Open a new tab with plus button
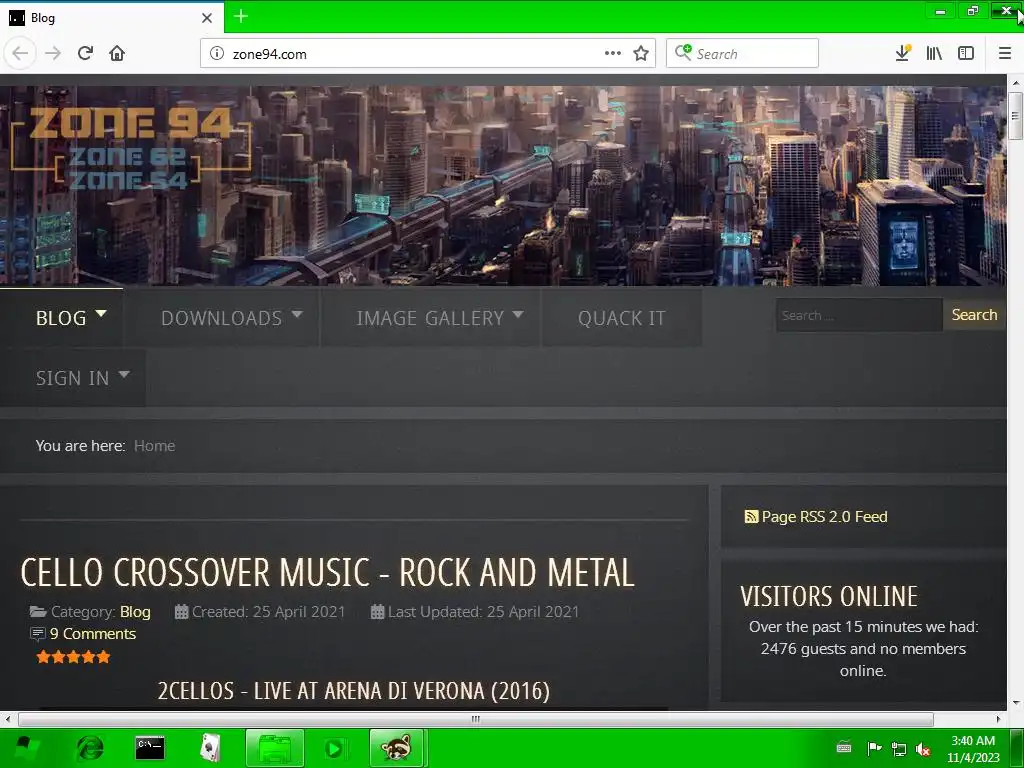This screenshot has width=1024, height=768. [240, 16]
